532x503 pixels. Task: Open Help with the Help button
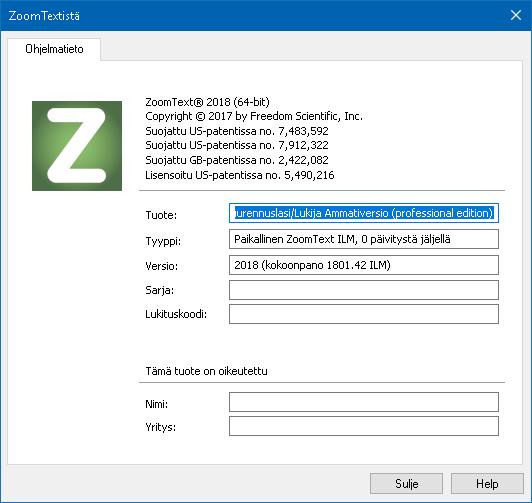click(487, 483)
